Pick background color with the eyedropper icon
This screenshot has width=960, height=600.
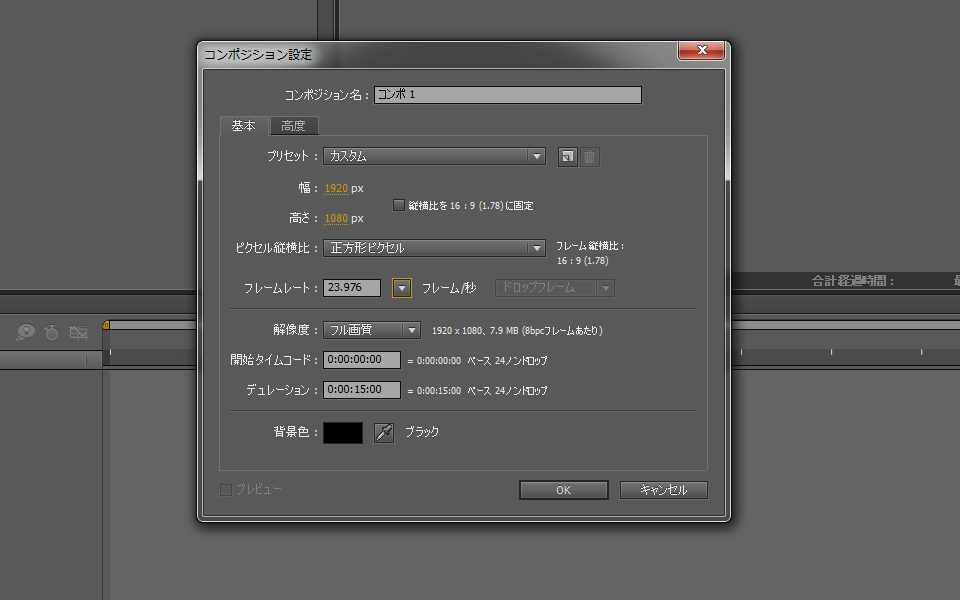point(384,433)
